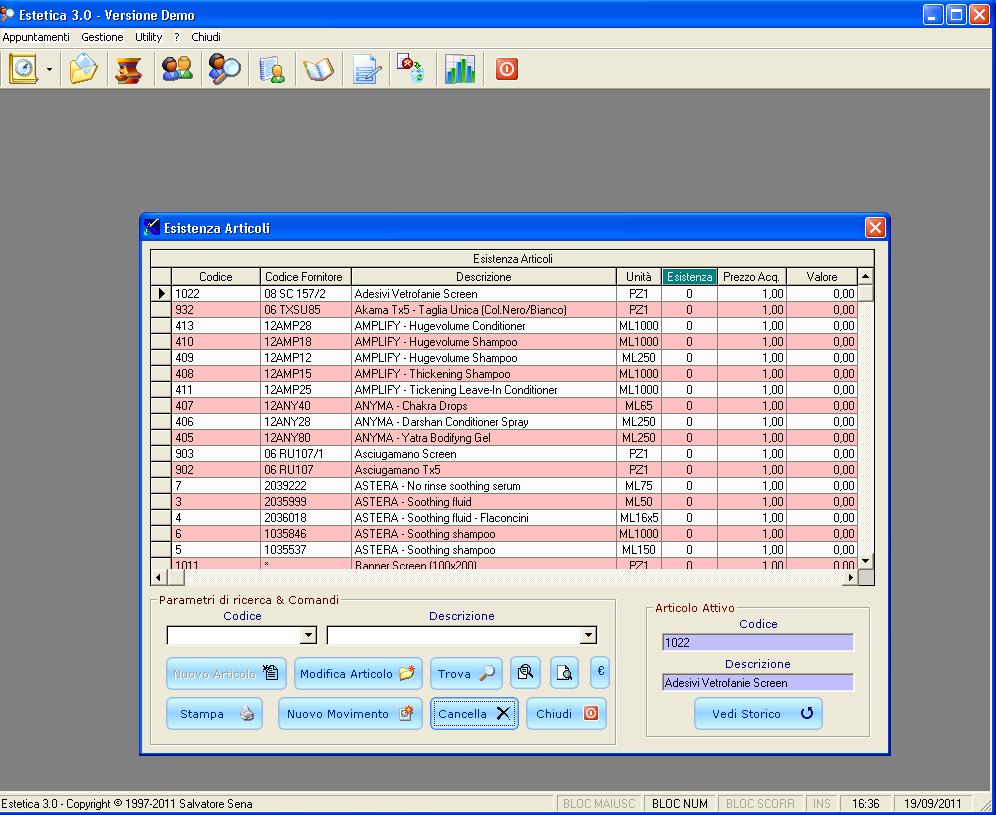Click the Cancella button

[x=474, y=713]
